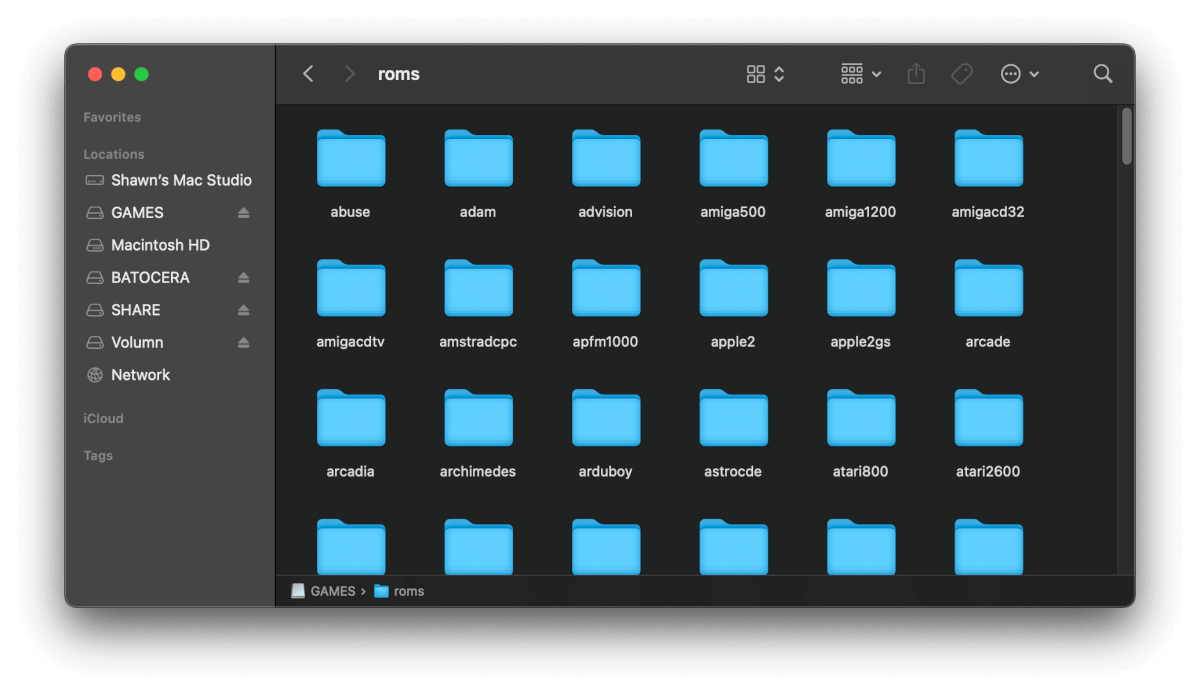
Task: Eject the BATOCERA volume
Action: (x=243, y=278)
